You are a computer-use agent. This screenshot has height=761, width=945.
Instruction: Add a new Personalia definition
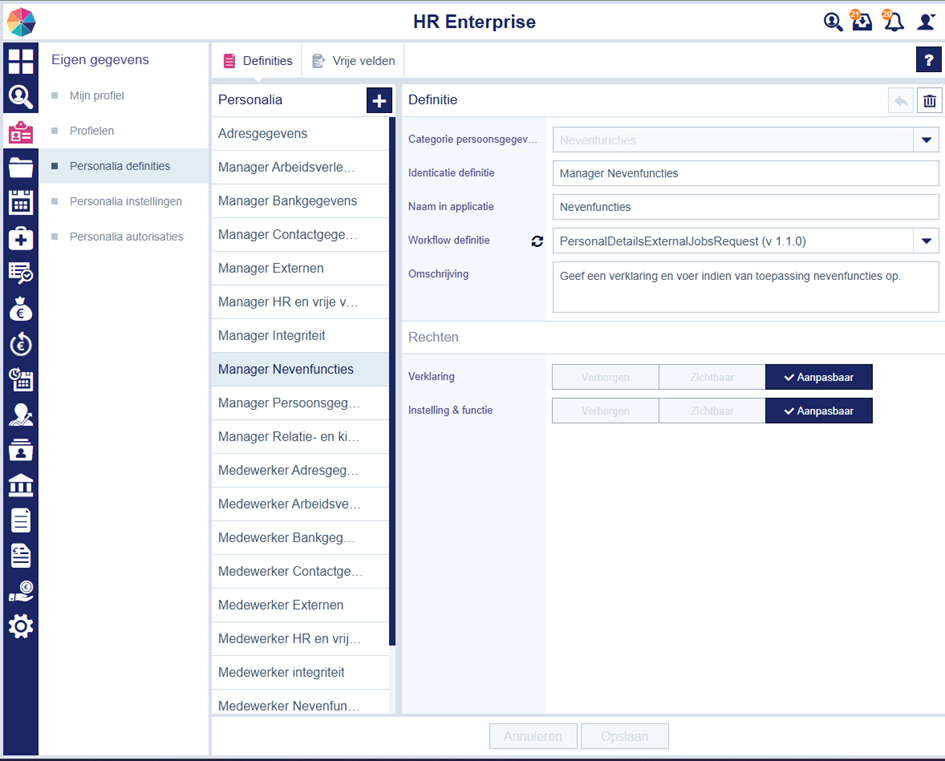click(x=378, y=101)
